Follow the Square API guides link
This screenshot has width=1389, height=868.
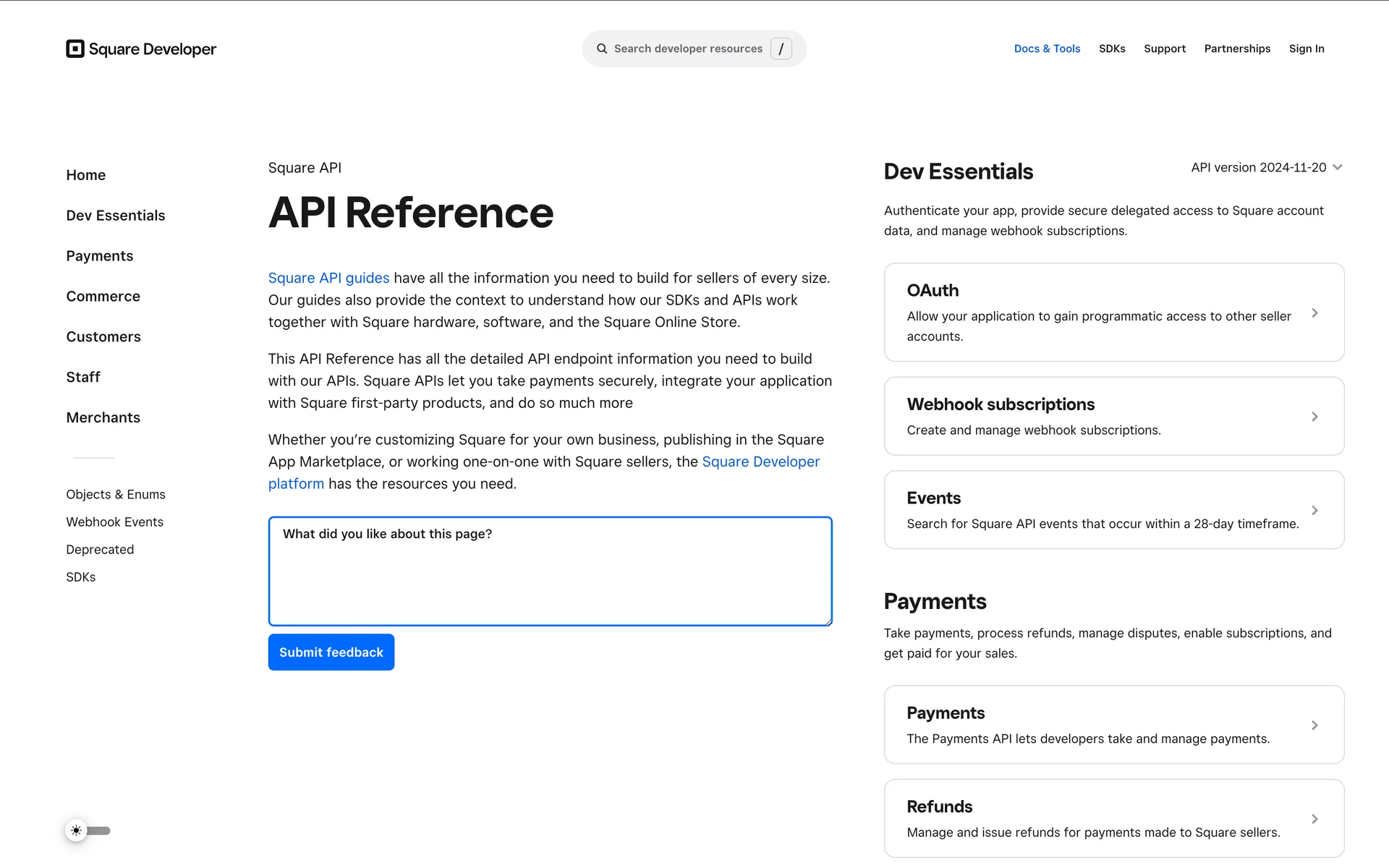tap(328, 278)
